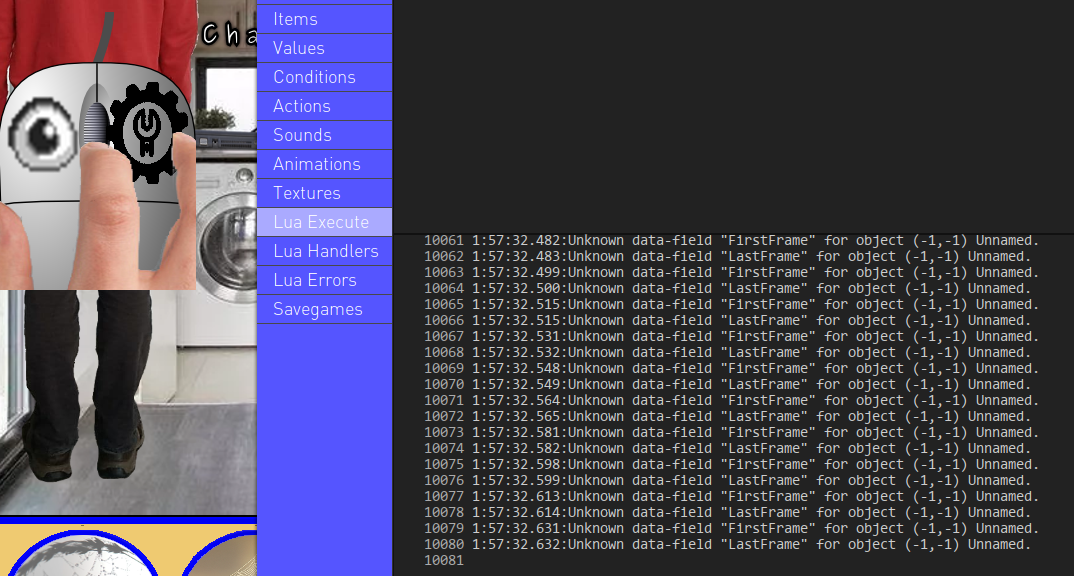Select the Animations tab
The height and width of the screenshot is (576, 1074).
coord(325,164)
